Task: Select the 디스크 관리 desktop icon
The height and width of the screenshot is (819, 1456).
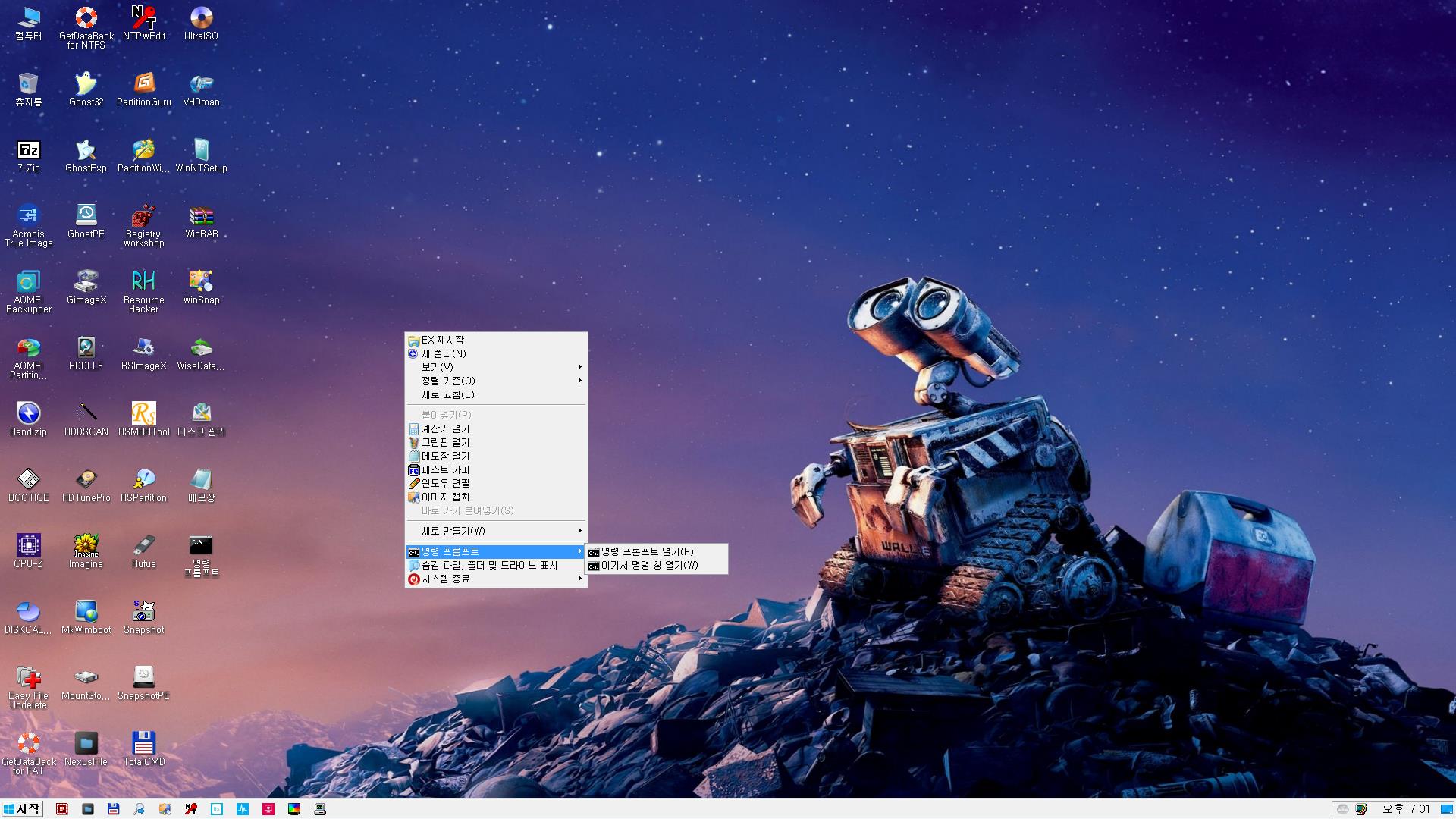Action: pyautogui.click(x=201, y=419)
